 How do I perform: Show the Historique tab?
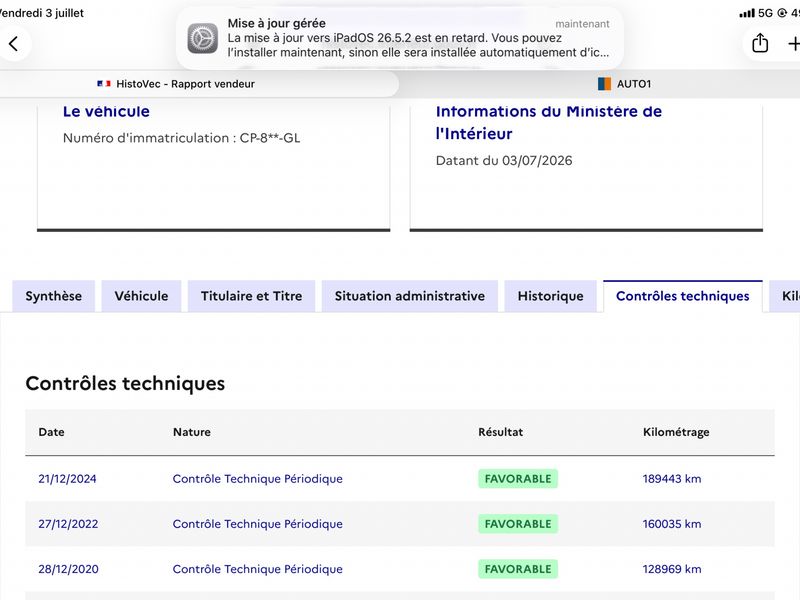coord(551,296)
